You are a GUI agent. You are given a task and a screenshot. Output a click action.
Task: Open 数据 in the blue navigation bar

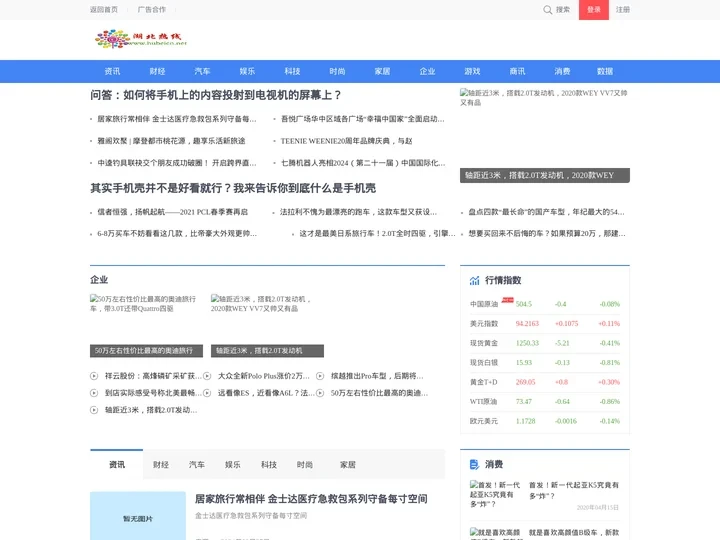(605, 71)
